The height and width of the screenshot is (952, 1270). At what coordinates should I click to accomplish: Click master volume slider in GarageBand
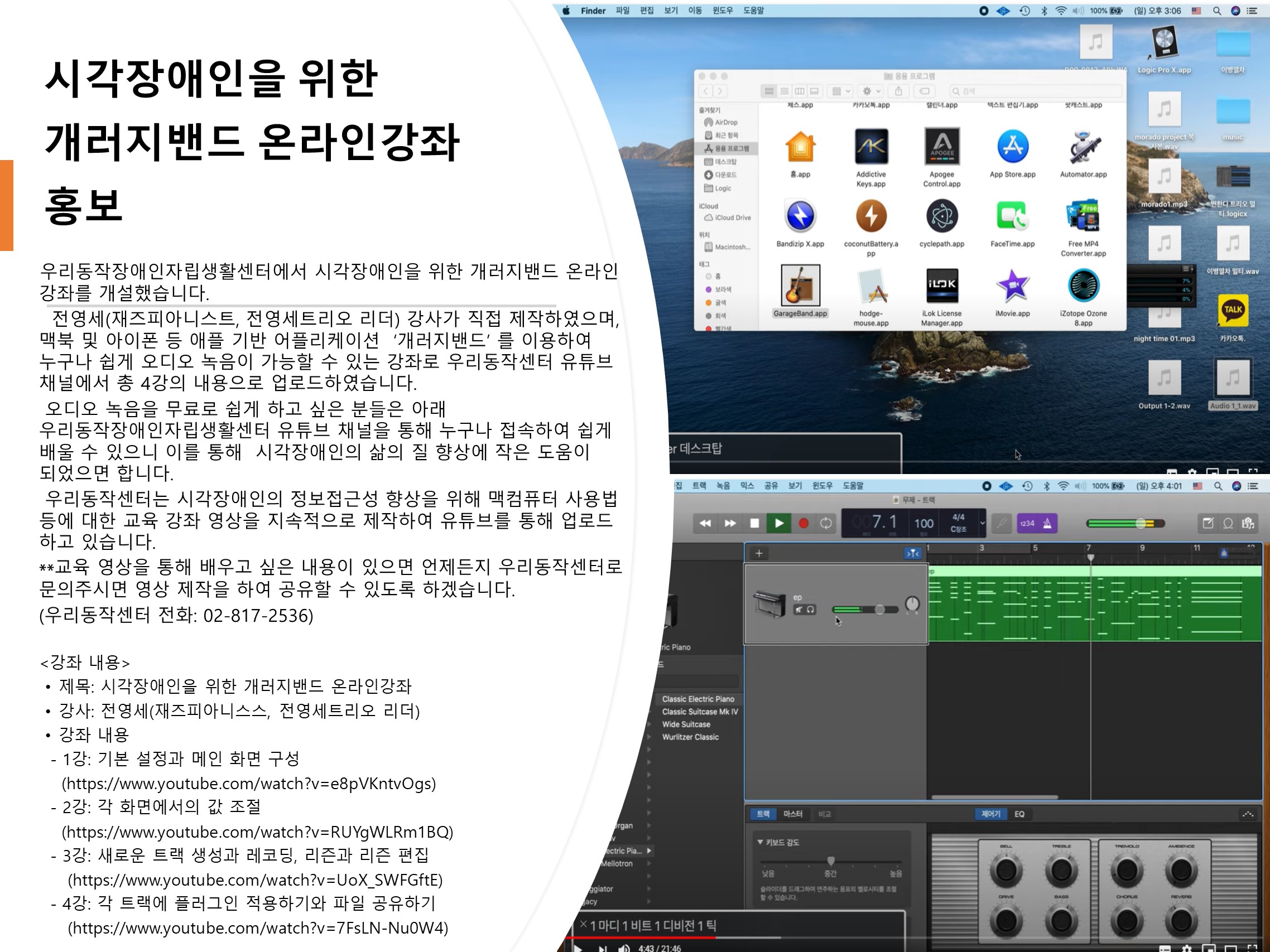(x=1125, y=523)
